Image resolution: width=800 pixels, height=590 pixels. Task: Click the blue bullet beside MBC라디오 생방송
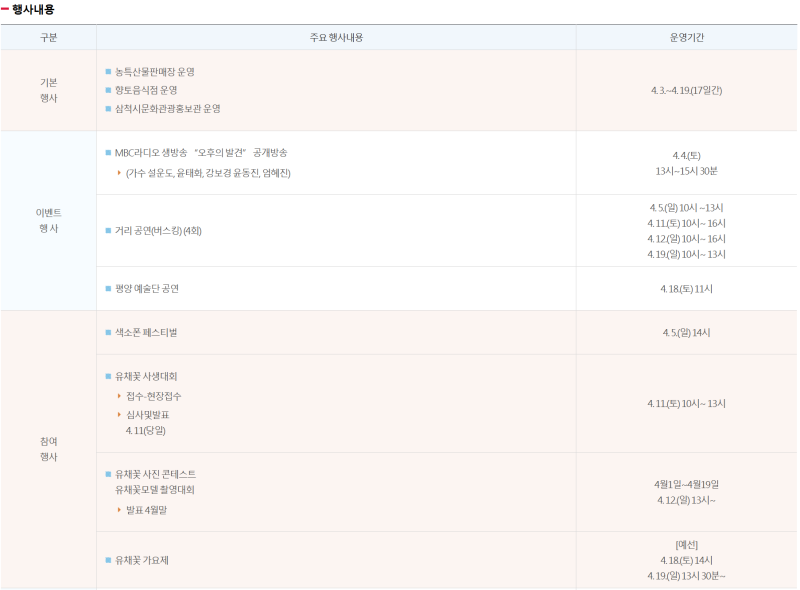tap(108, 153)
